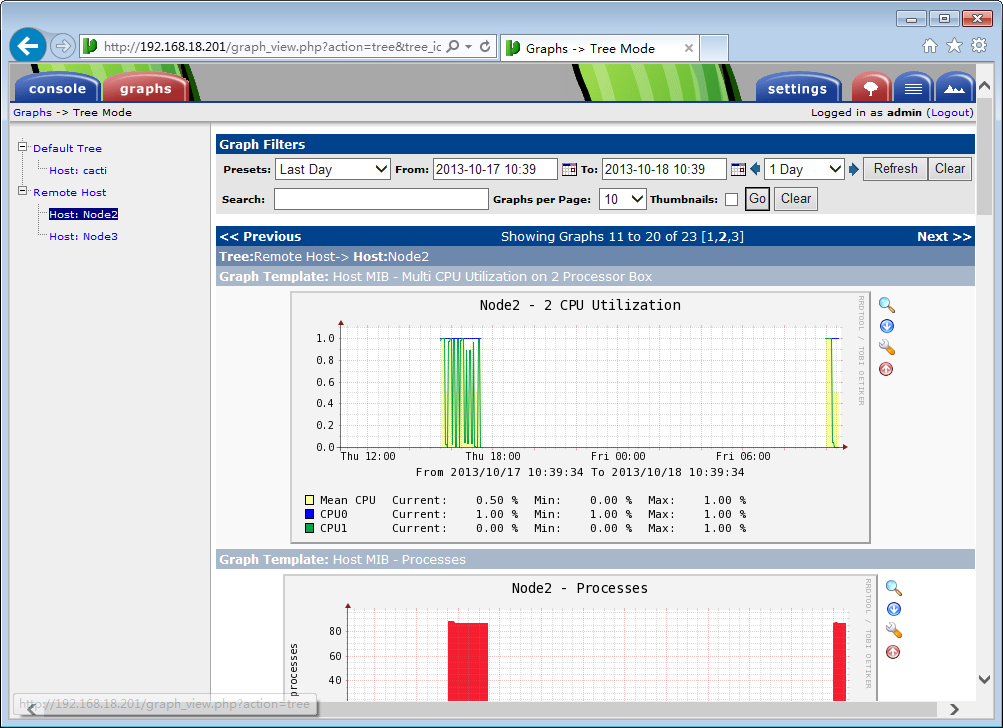This screenshot has width=1003, height=728.
Task: Switch to preview view mode tab icon
Action: click(954, 88)
